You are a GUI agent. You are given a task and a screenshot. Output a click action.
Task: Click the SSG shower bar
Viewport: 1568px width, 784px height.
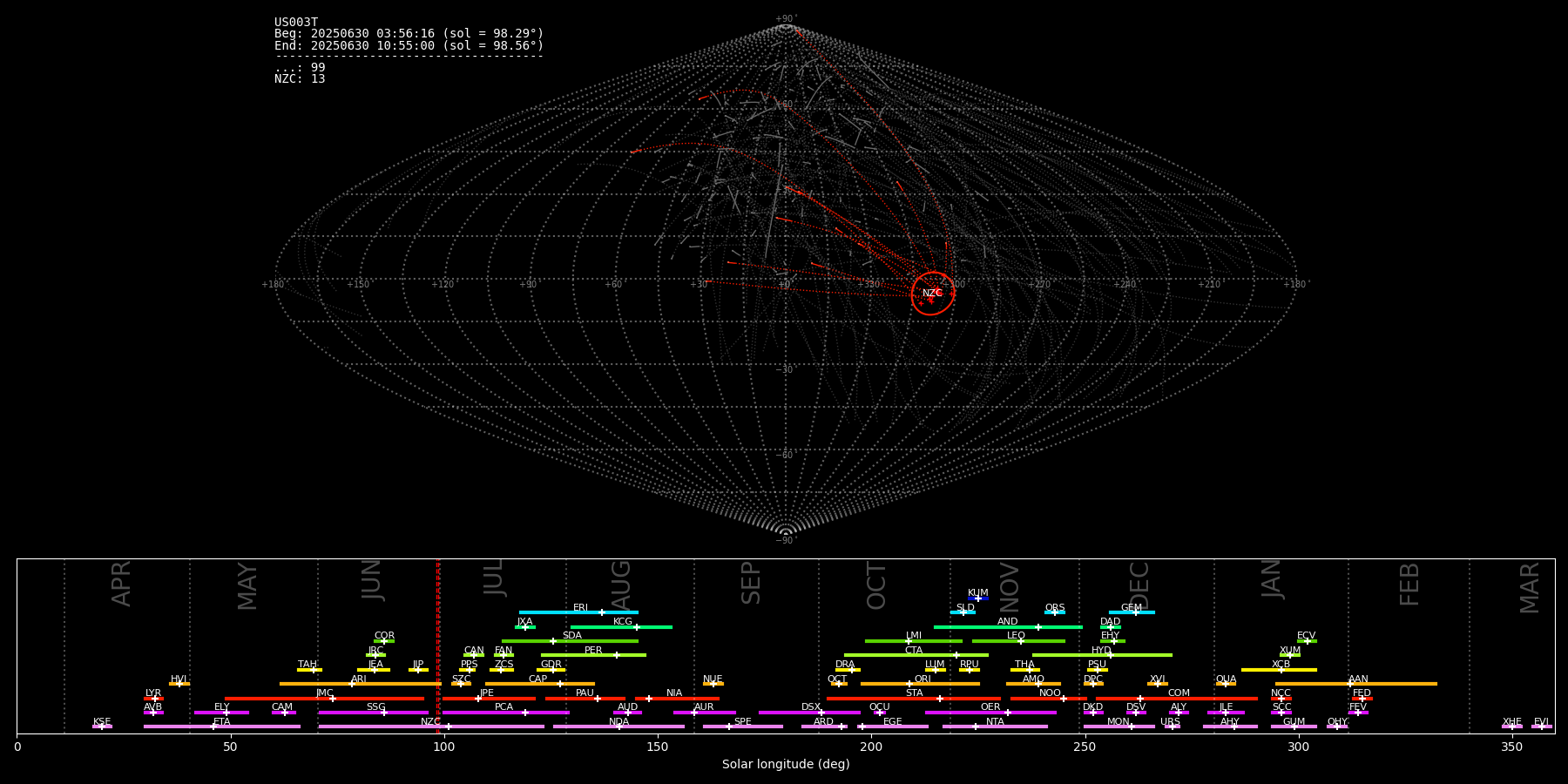[x=374, y=713]
